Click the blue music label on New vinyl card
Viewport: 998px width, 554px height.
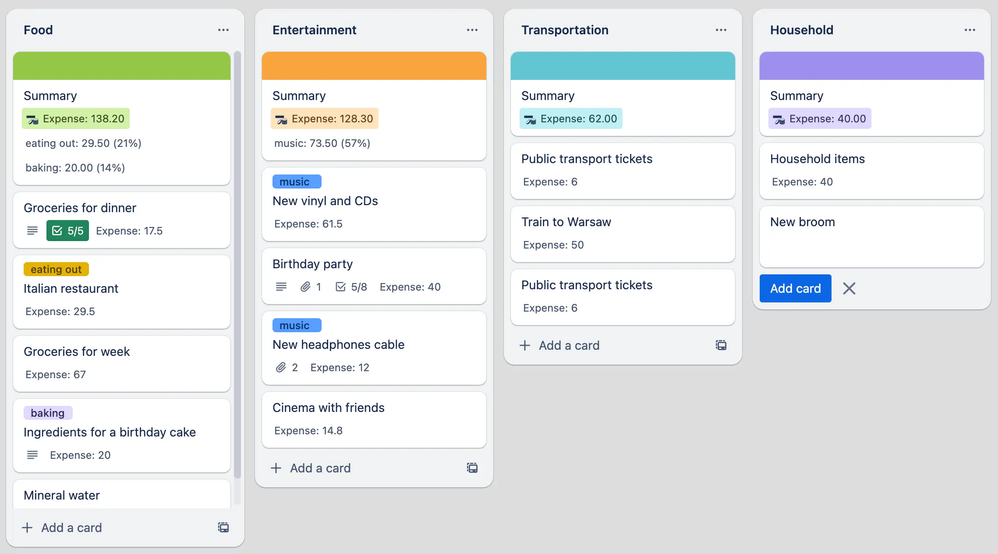pyautogui.click(x=296, y=182)
